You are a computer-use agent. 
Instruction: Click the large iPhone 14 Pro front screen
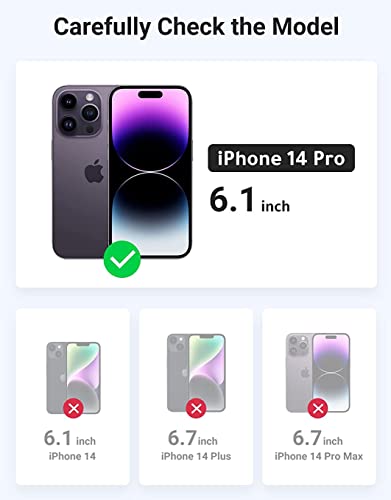pos(150,172)
